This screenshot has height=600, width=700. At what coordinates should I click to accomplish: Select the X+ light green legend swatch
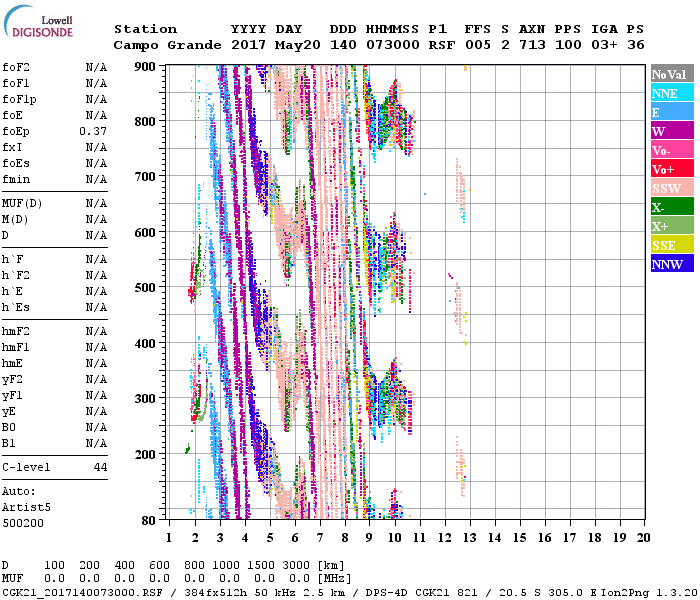point(670,227)
